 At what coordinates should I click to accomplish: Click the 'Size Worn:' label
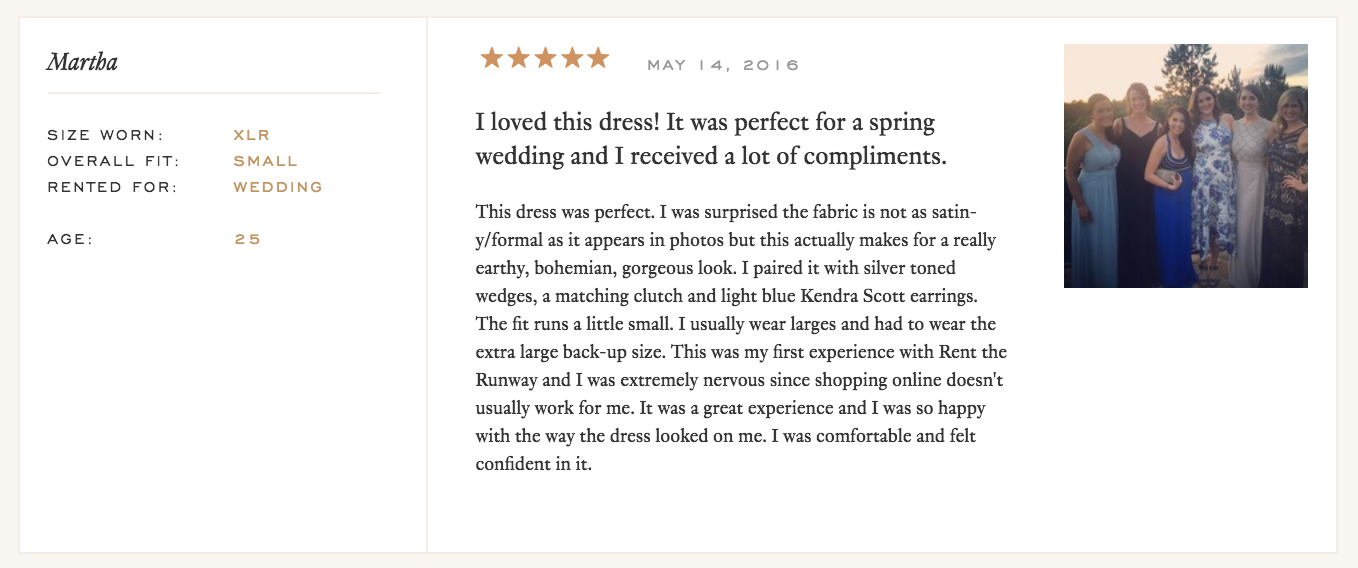click(105, 135)
